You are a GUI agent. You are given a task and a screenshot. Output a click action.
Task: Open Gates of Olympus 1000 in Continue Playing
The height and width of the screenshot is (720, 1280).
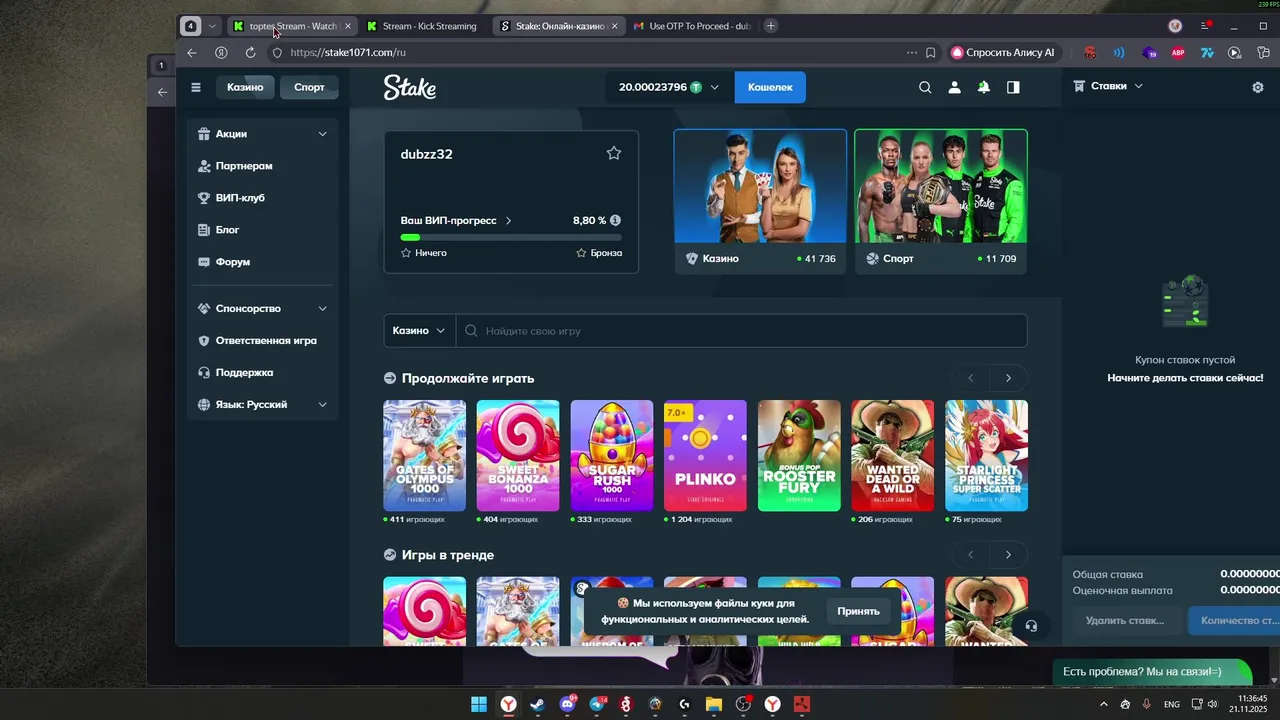click(424, 456)
